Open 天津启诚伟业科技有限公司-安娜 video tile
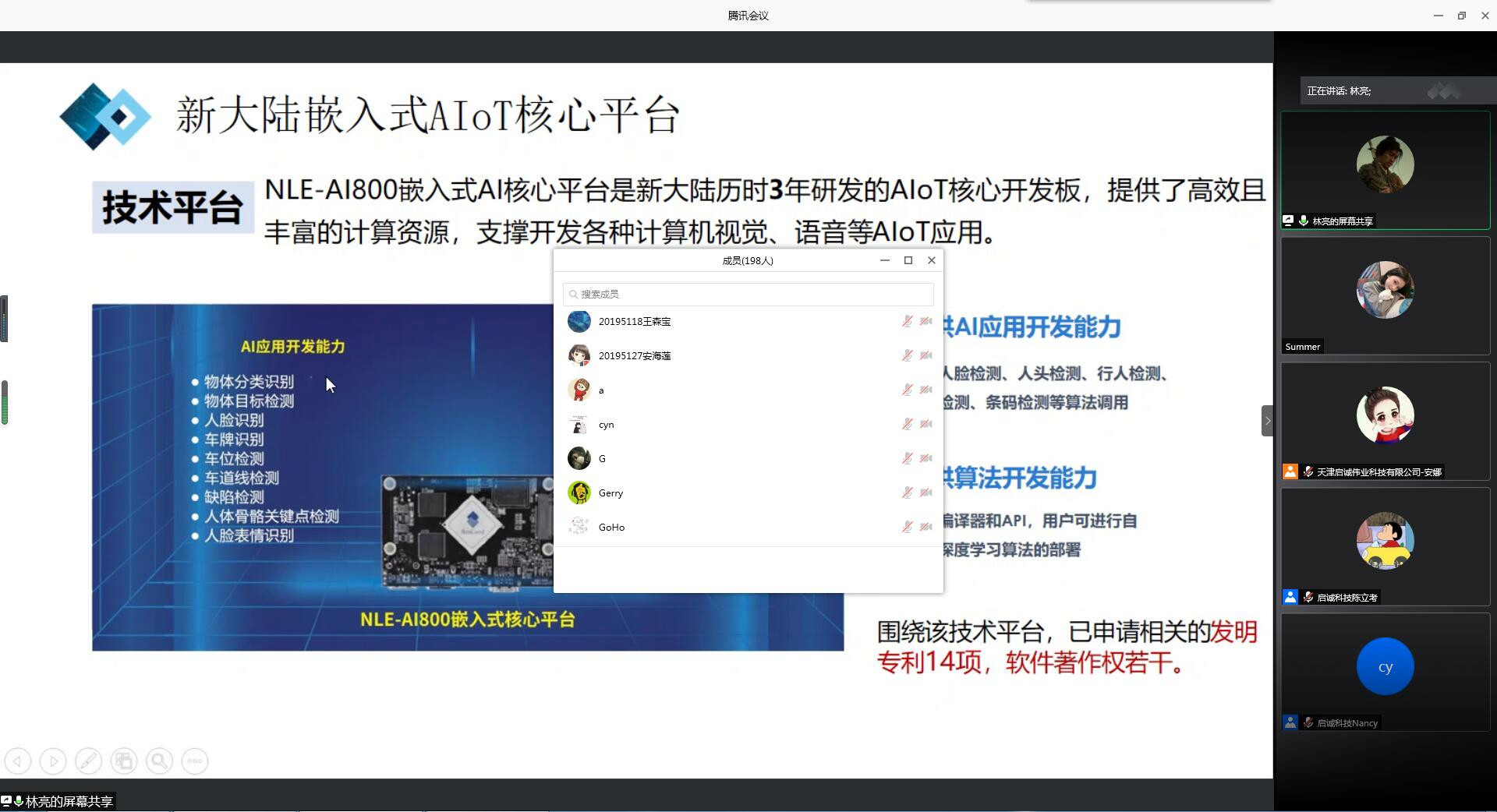This screenshot has height=812, width=1497. click(x=1385, y=422)
